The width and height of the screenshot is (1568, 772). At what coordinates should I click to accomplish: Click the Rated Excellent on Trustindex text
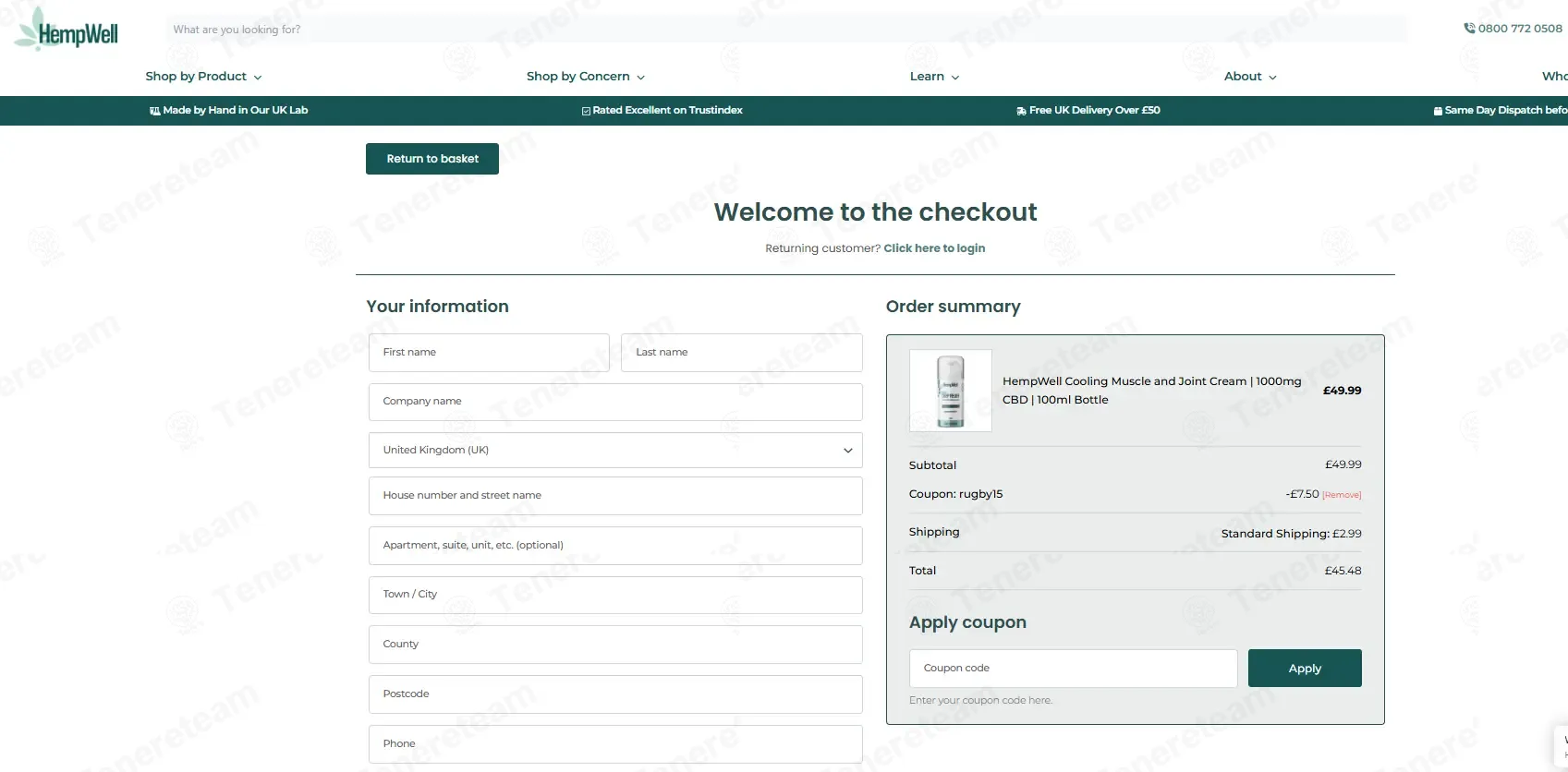pyautogui.click(x=668, y=111)
